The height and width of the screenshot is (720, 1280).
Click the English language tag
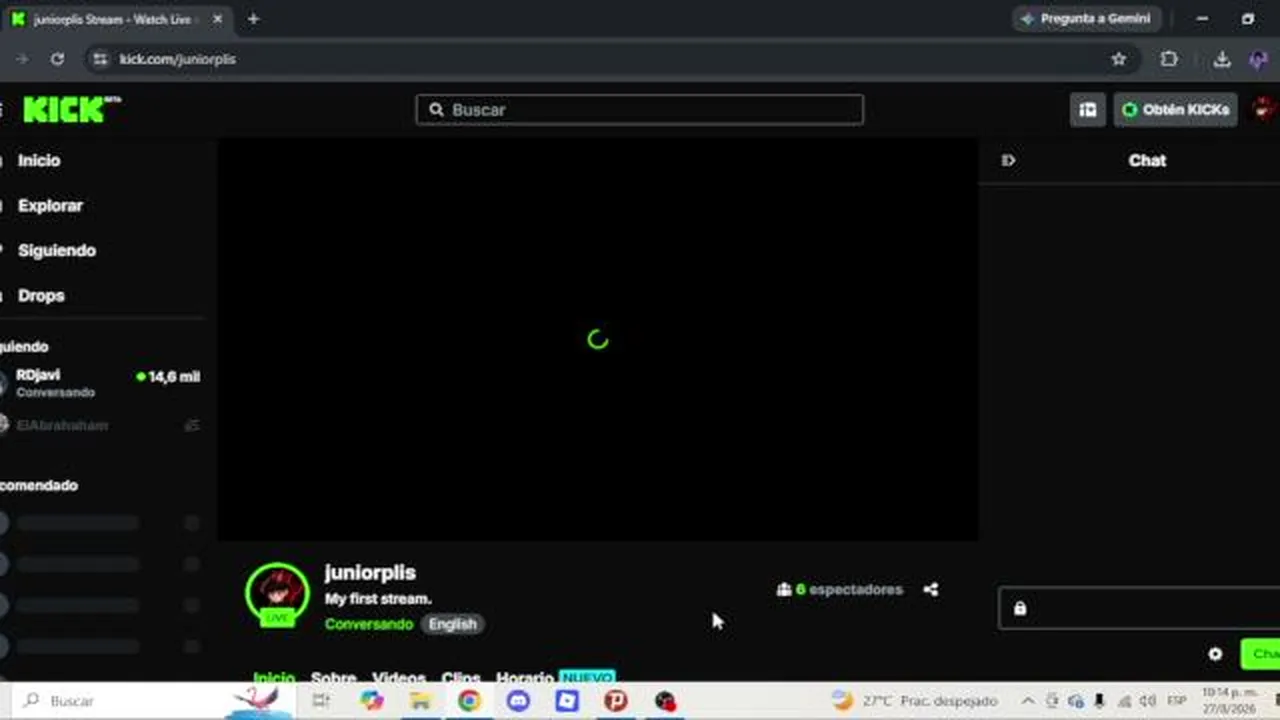point(453,624)
